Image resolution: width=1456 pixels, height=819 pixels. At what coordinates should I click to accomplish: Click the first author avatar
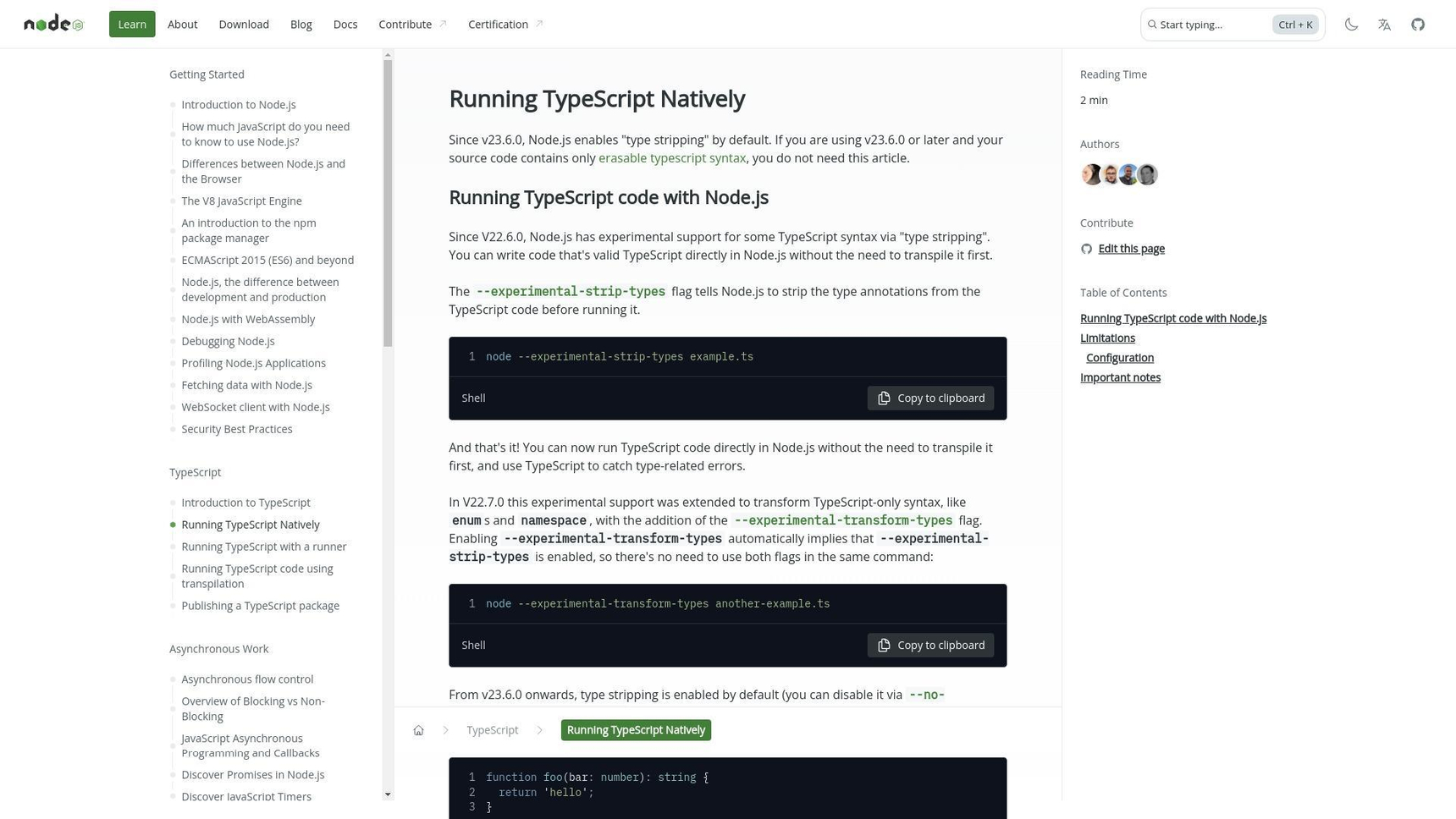point(1091,174)
